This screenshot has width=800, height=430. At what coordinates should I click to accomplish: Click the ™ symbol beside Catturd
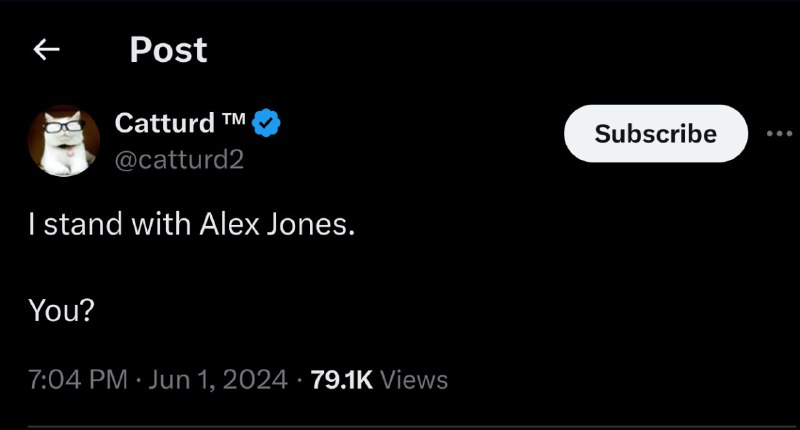point(234,119)
